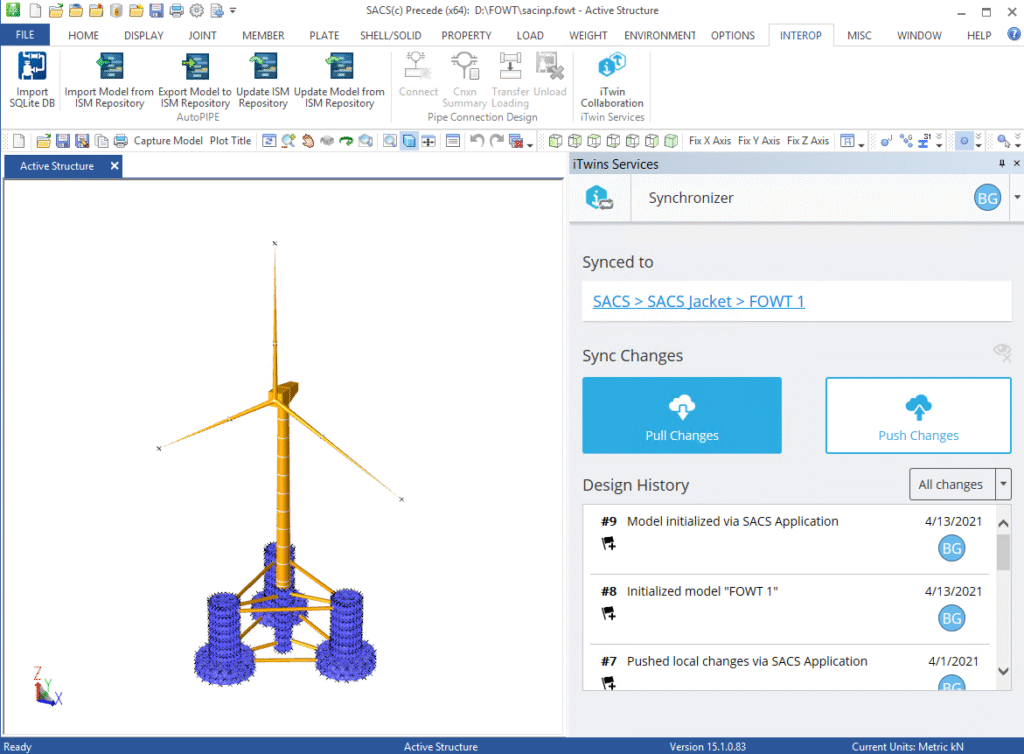Expand the overflow arrow after the circle toggle
This screenshot has height=754, width=1024.
click(978, 141)
